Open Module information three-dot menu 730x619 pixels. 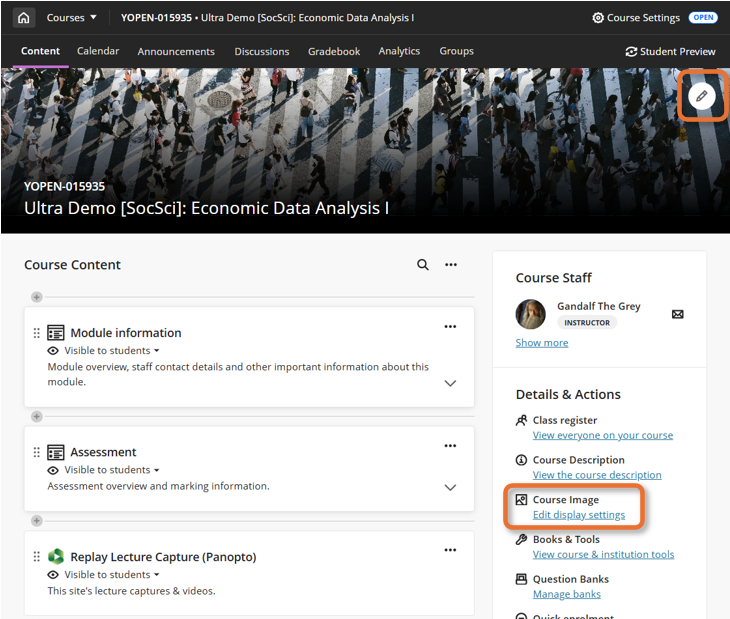(x=450, y=326)
